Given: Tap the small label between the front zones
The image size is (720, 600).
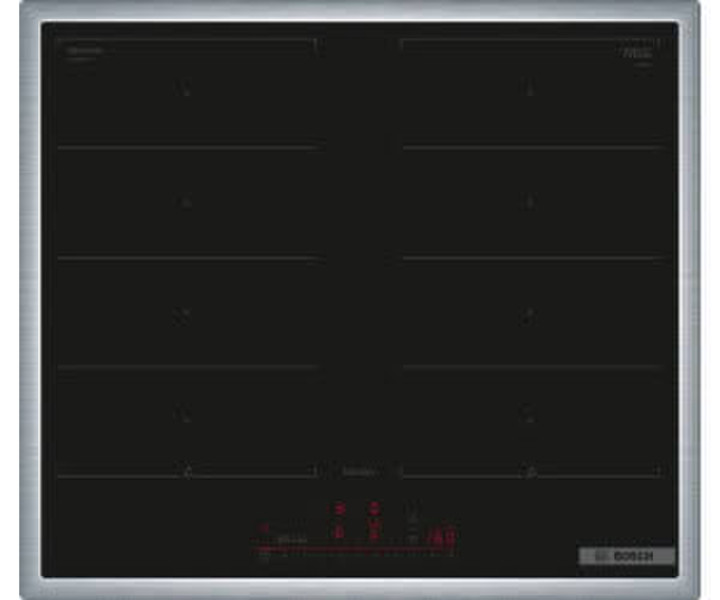Looking at the screenshot, I should point(357,468).
